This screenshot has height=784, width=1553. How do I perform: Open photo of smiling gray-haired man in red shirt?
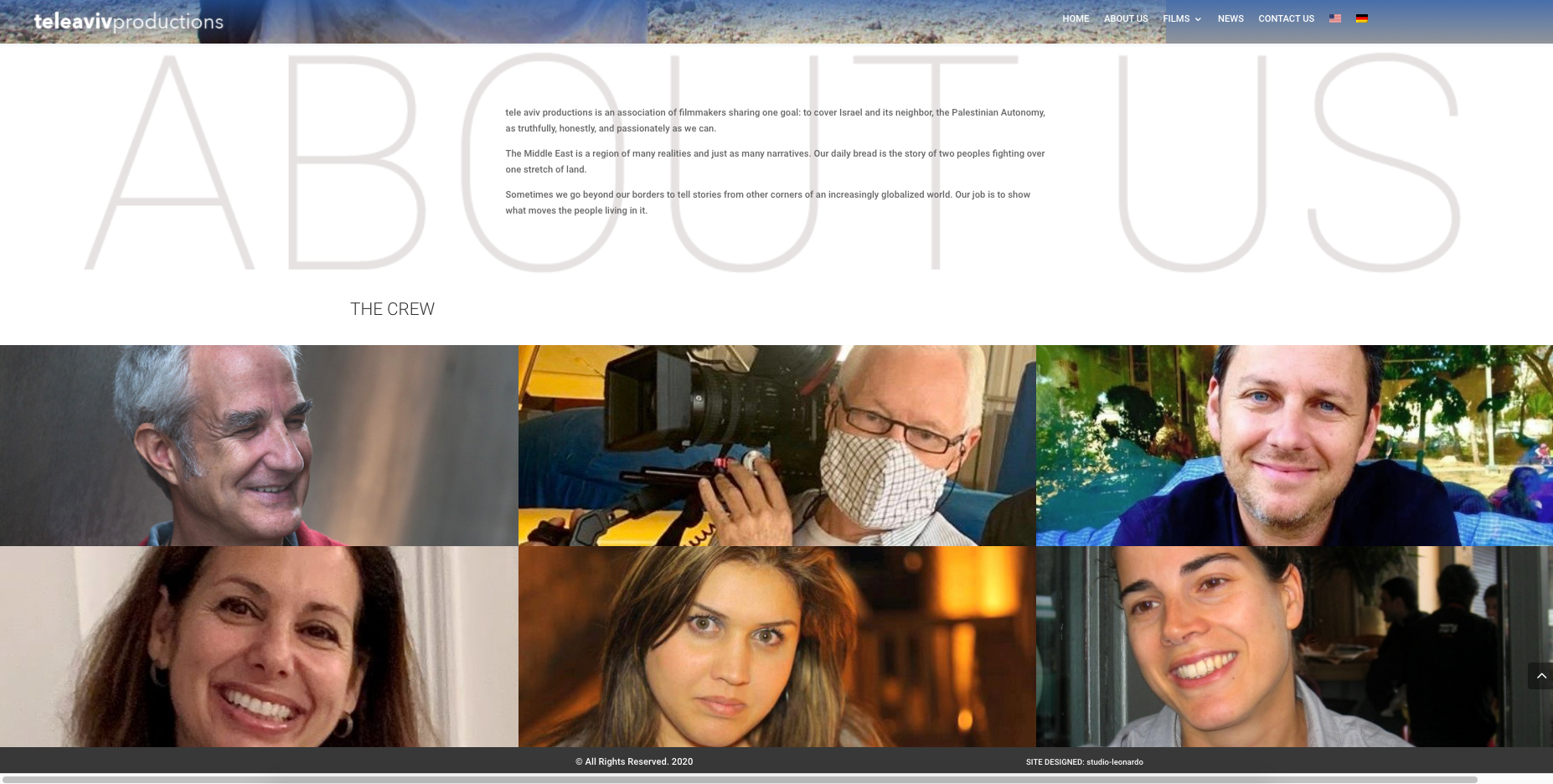coord(259,446)
